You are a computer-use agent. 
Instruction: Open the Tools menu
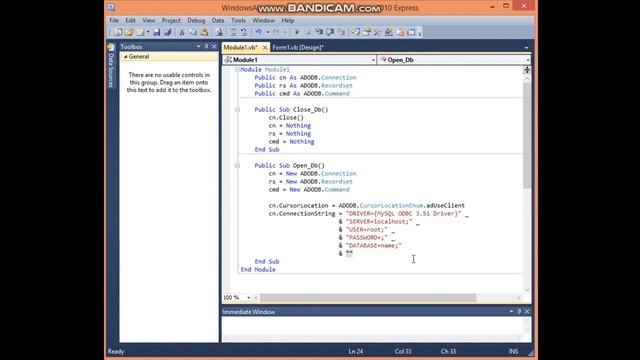pyautogui.click(x=238, y=20)
